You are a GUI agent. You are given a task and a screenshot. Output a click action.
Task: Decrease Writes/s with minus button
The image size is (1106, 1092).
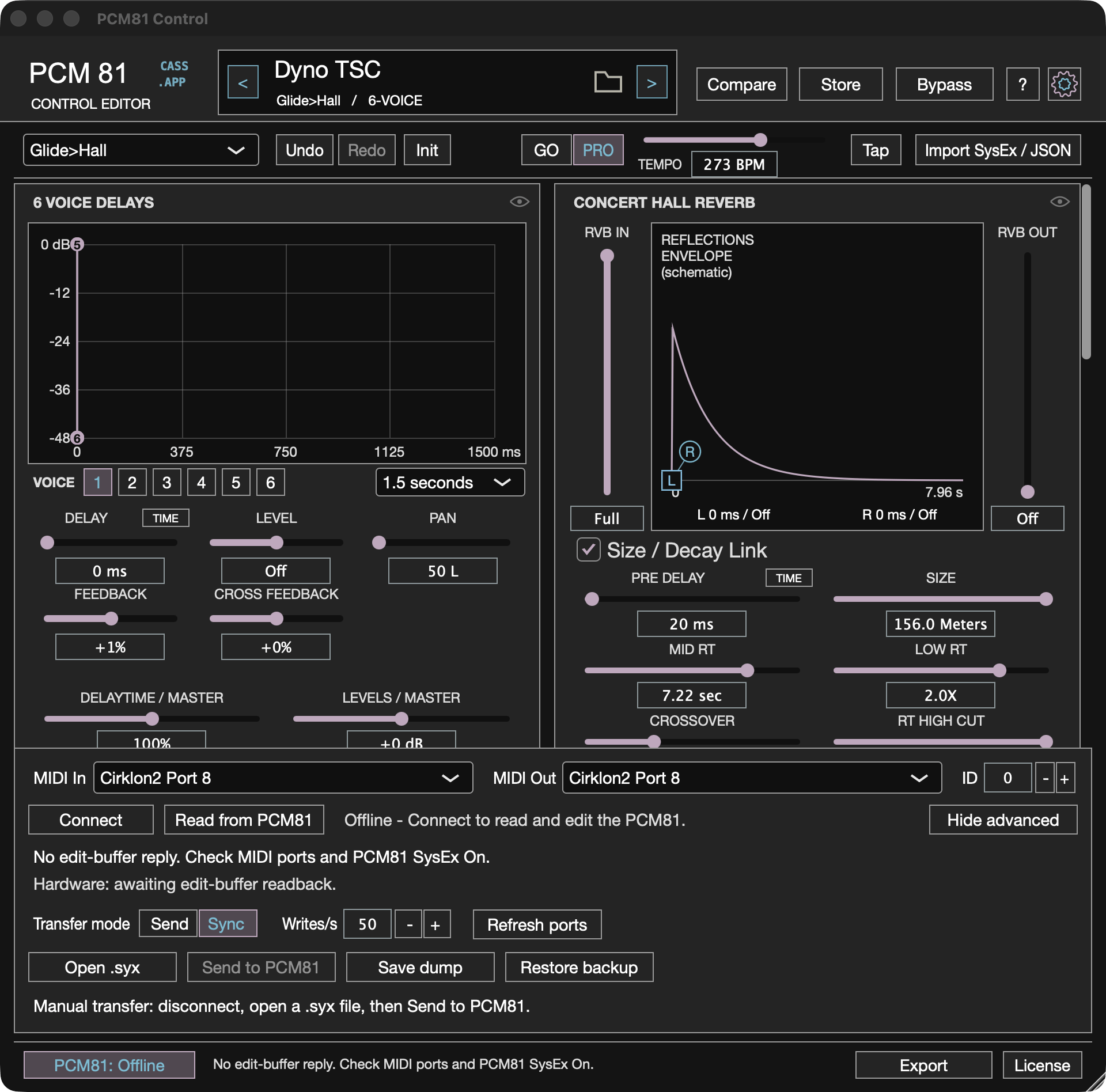409,924
